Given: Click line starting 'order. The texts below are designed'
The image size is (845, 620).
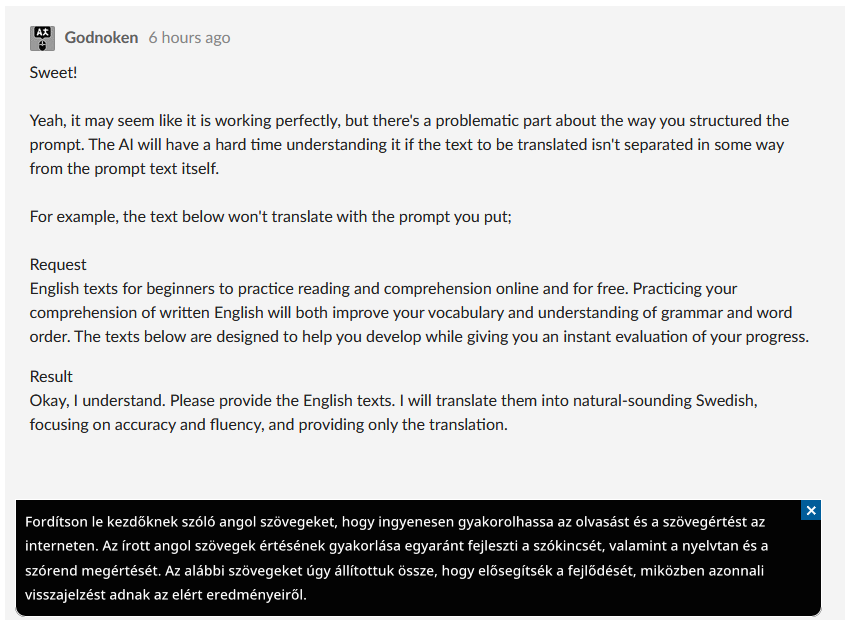Looking at the screenshot, I should [300, 336].
